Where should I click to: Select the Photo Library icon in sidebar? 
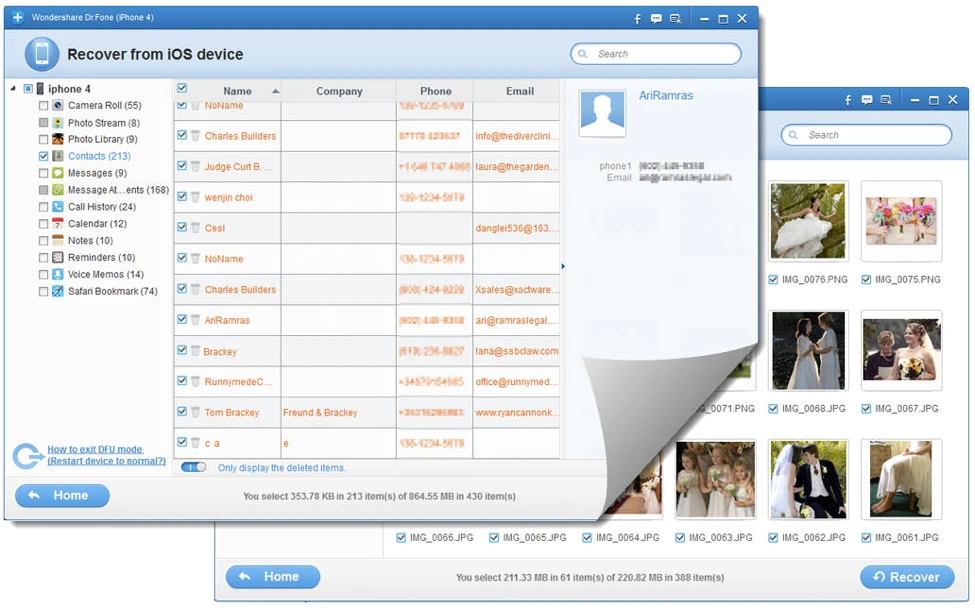point(58,139)
